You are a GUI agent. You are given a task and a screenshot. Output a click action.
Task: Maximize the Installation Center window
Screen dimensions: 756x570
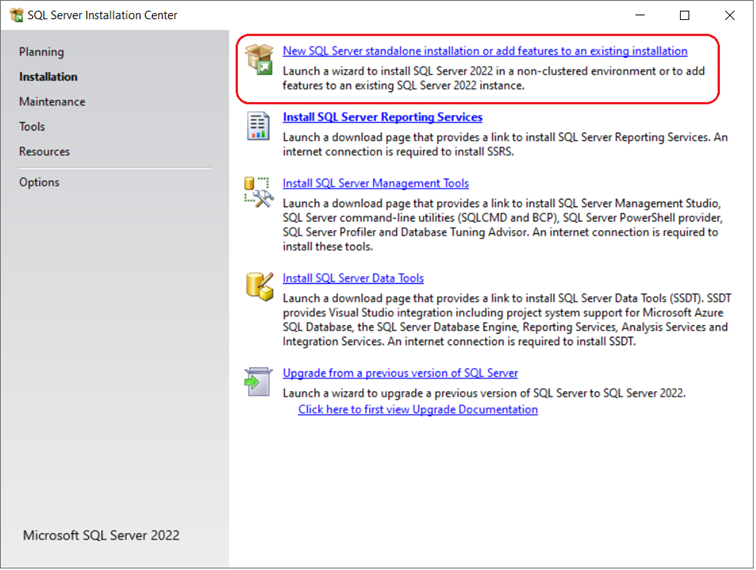point(685,15)
